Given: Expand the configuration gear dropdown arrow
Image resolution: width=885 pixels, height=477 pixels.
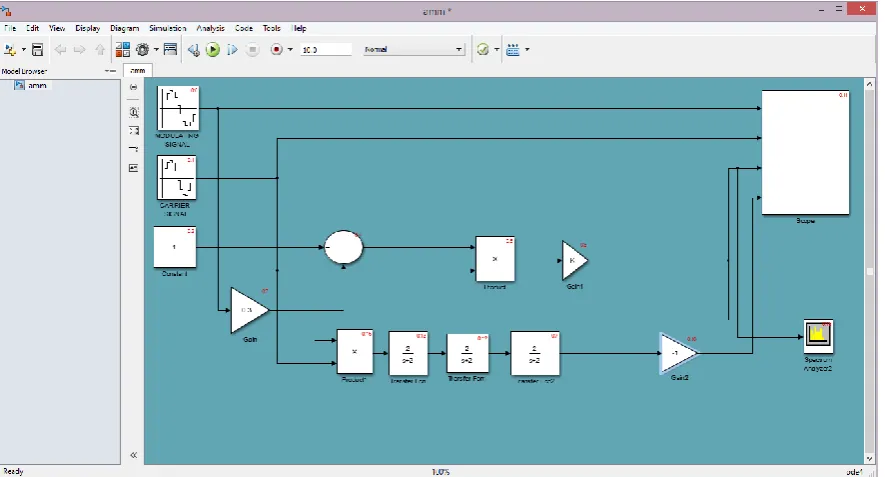Looking at the screenshot, I should [156, 50].
